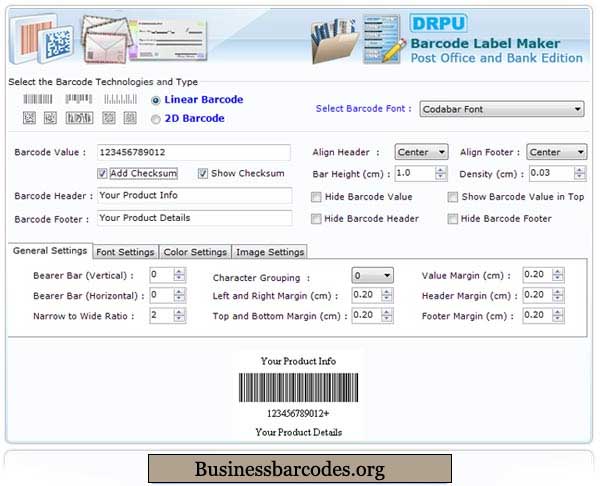Image resolution: width=600 pixels, height=486 pixels.
Task: Click the Footer Margin 0.20 field
Action: (538, 315)
